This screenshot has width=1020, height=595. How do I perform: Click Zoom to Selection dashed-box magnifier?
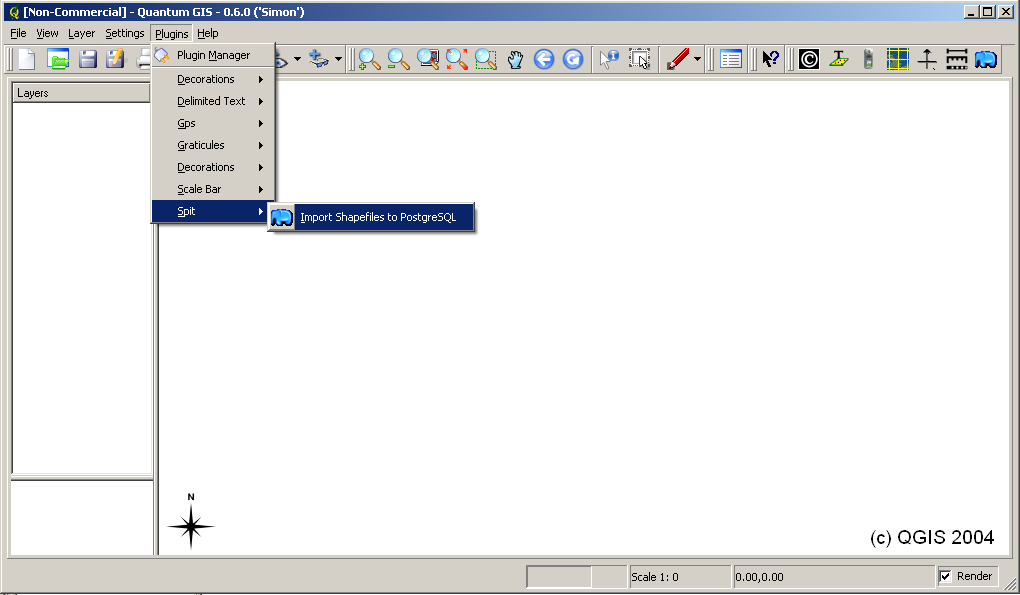click(486, 59)
